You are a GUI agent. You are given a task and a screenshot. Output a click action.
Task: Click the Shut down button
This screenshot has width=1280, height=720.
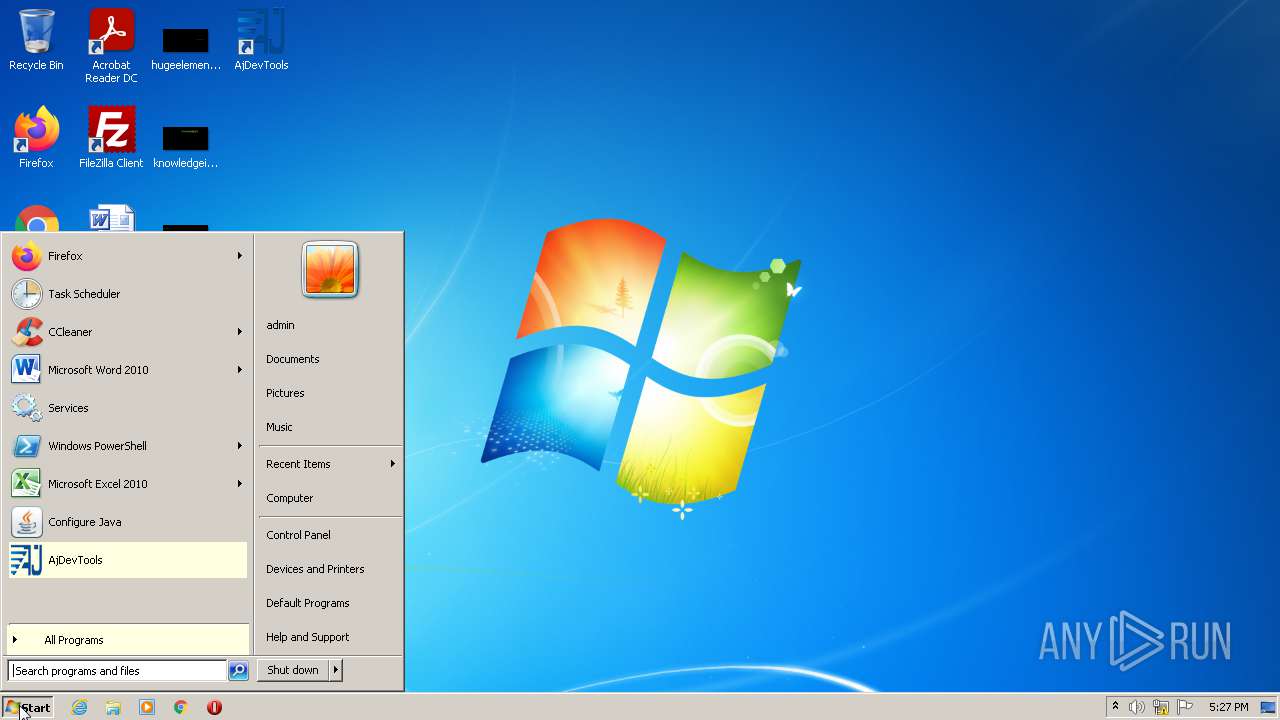[293, 670]
